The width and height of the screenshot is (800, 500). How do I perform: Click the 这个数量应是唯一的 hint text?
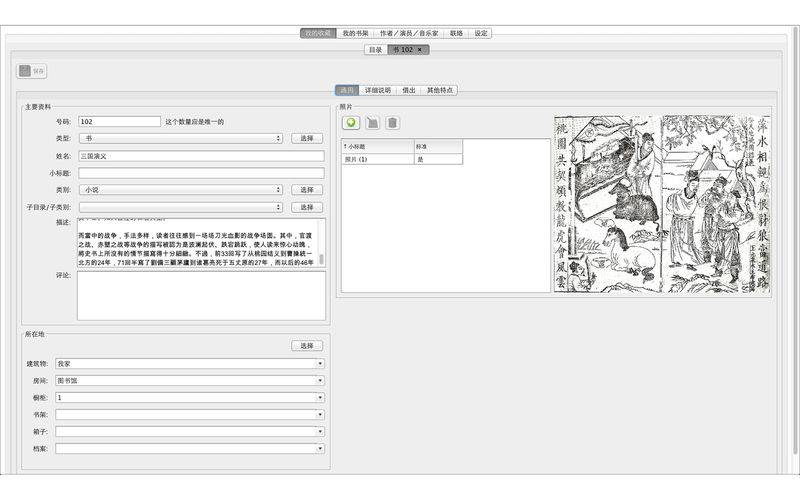pyautogui.click(x=194, y=122)
